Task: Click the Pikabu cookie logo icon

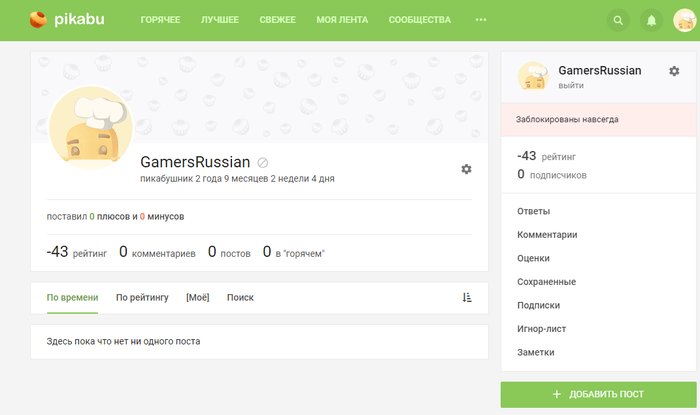Action: point(38,20)
